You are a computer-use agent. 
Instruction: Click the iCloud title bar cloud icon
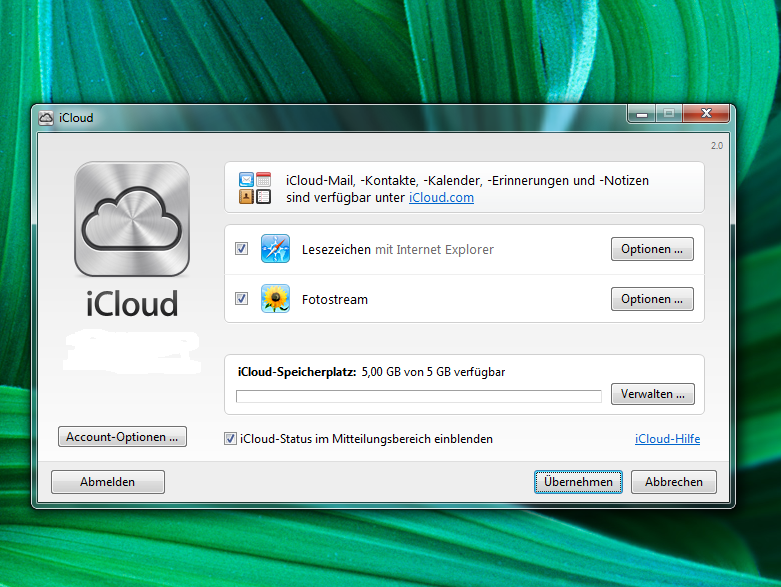(45, 118)
